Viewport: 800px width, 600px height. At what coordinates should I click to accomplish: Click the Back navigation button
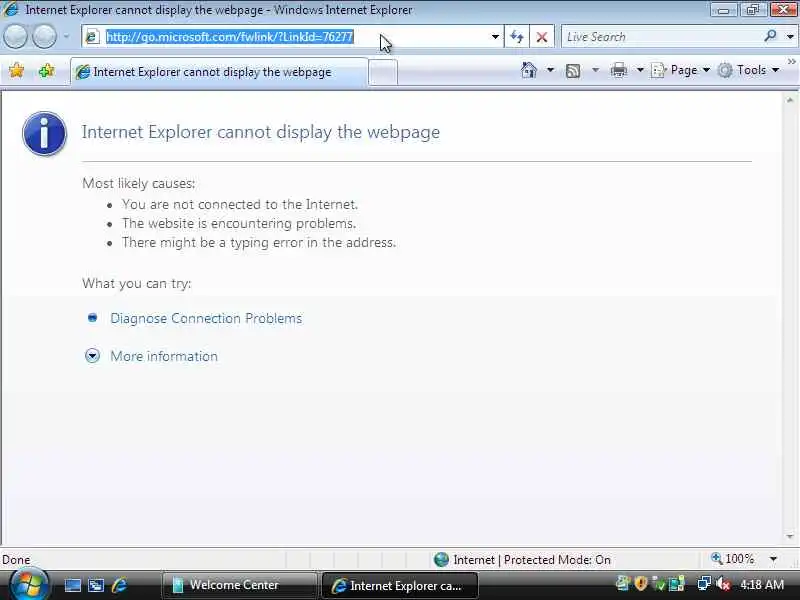[x=15, y=37]
